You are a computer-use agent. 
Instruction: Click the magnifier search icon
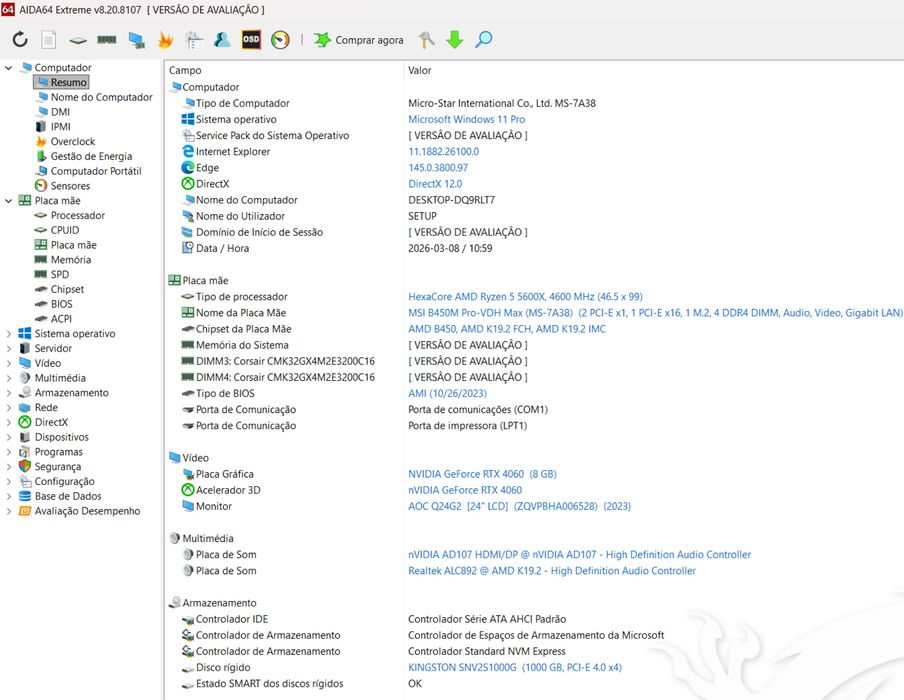[483, 40]
